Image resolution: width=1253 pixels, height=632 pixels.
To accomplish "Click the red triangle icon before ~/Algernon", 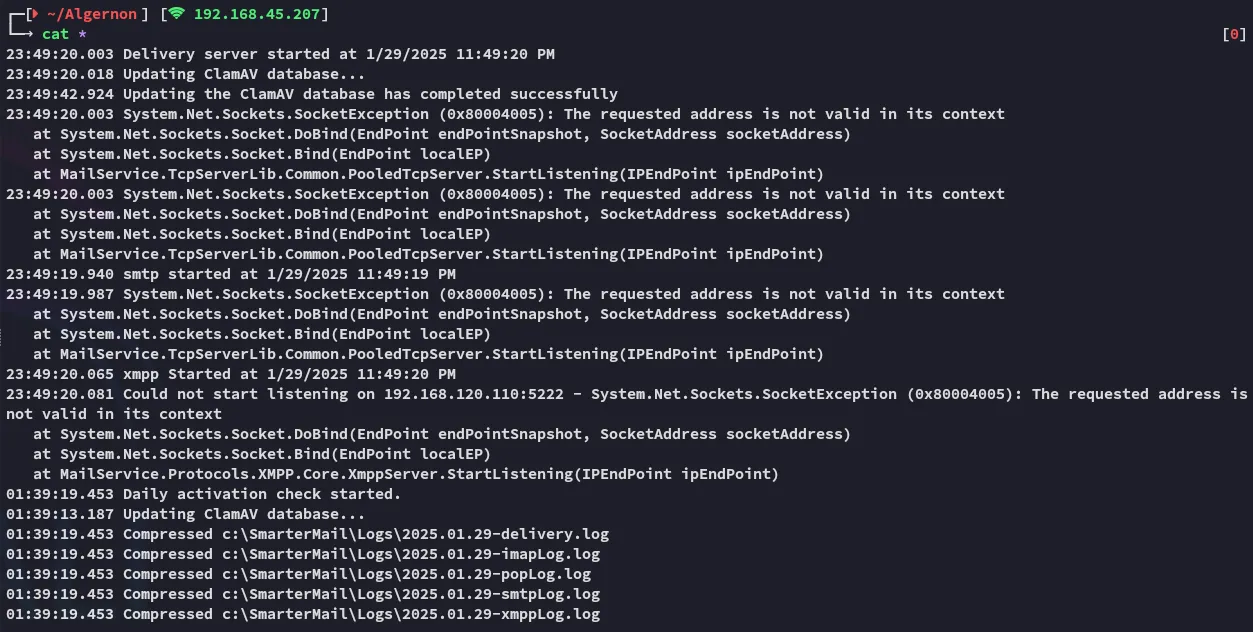I will click(36, 13).
